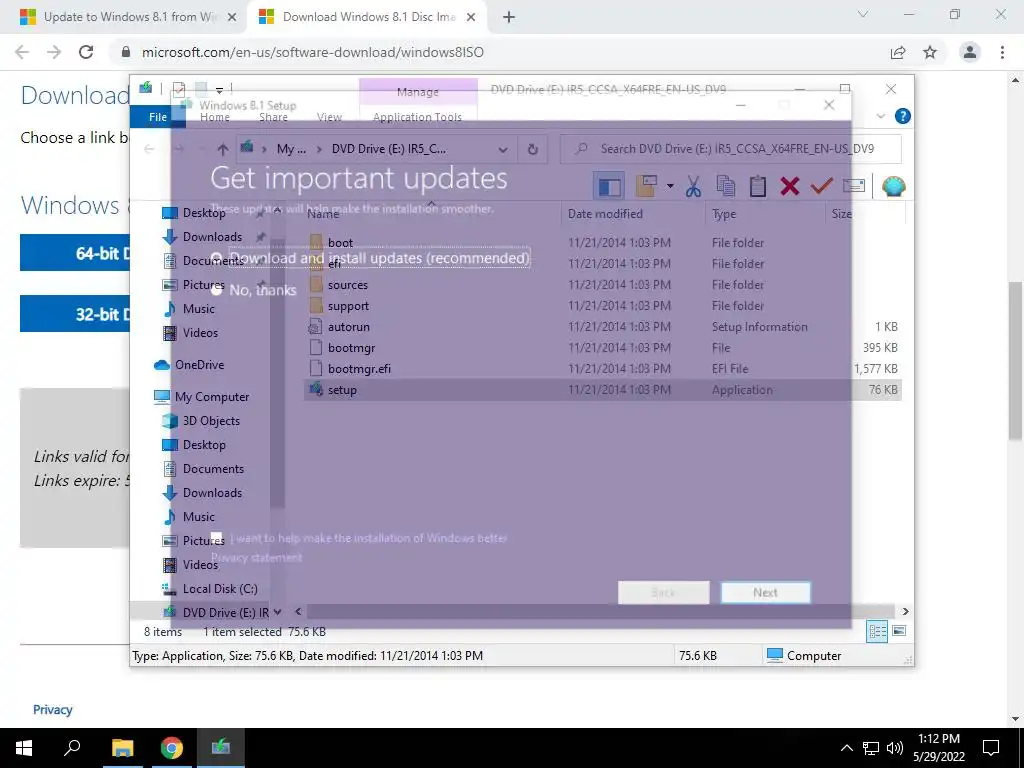The height and width of the screenshot is (768, 1024).
Task: Click Chrome address bar URL
Action: point(313,52)
